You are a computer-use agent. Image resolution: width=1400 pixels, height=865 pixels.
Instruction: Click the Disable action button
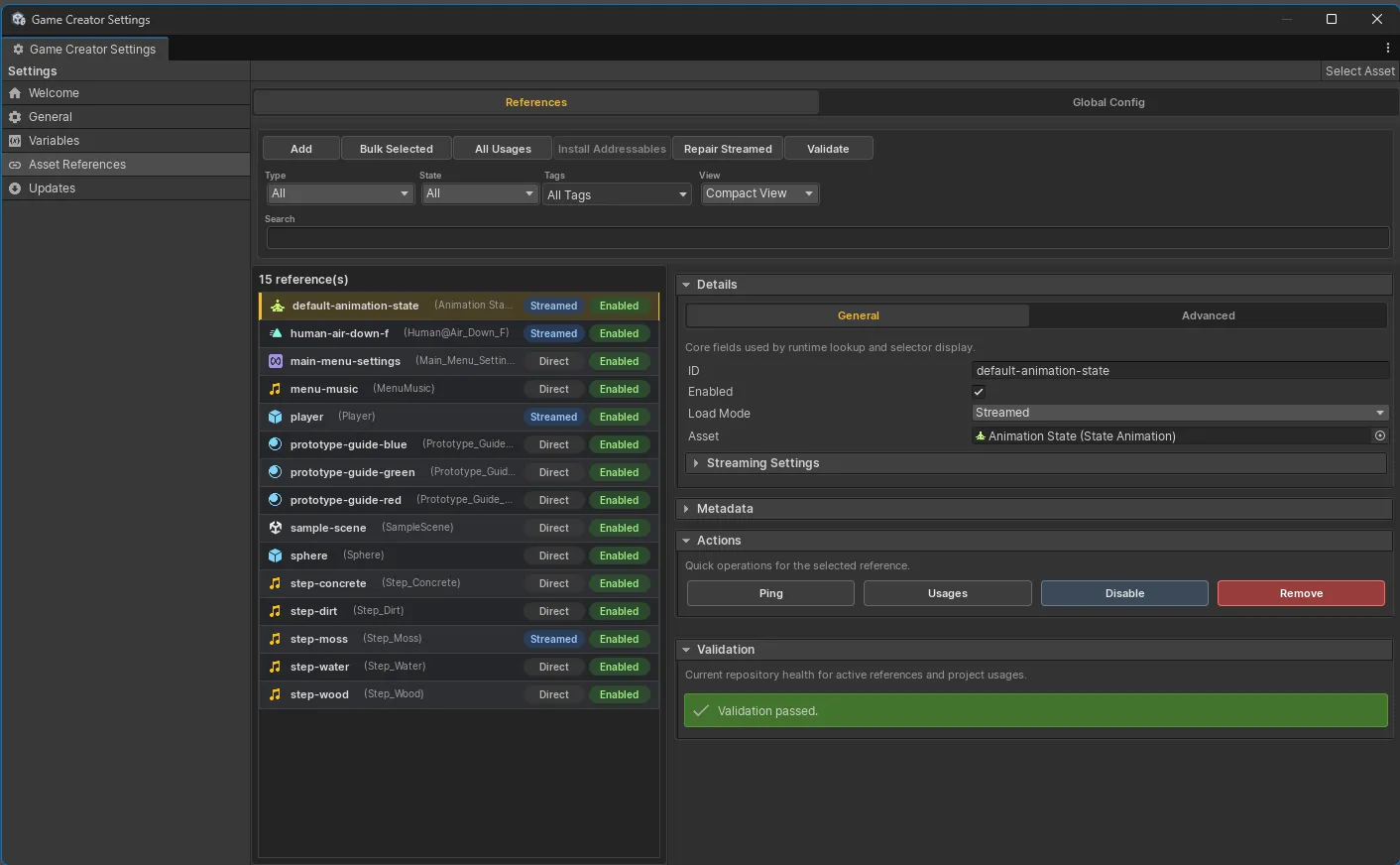[1124, 593]
